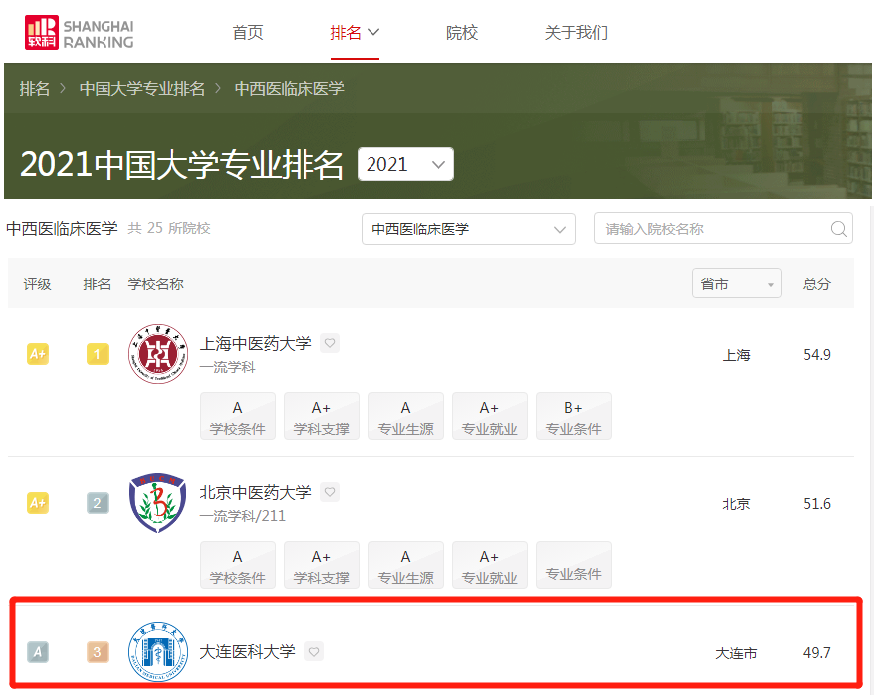Open the 中国大学专业排名 breadcrumb link
Viewport: 875px width, 695px height.
click(x=142, y=88)
